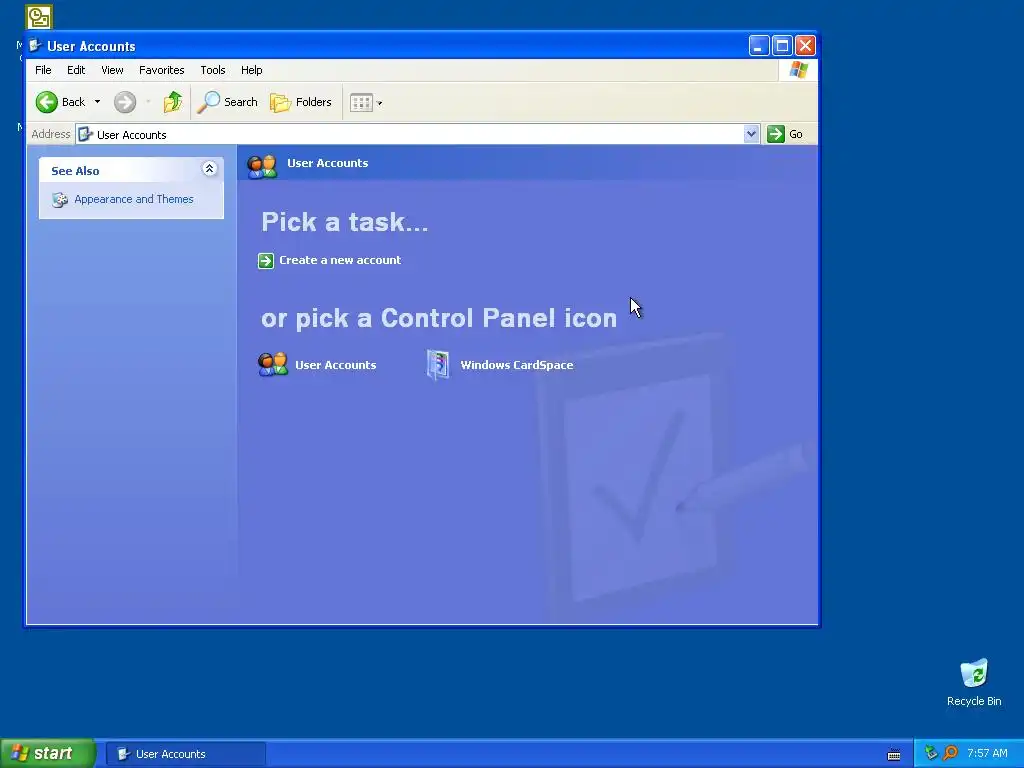1024x768 pixels.
Task: Open the Edit menu
Action: click(76, 70)
